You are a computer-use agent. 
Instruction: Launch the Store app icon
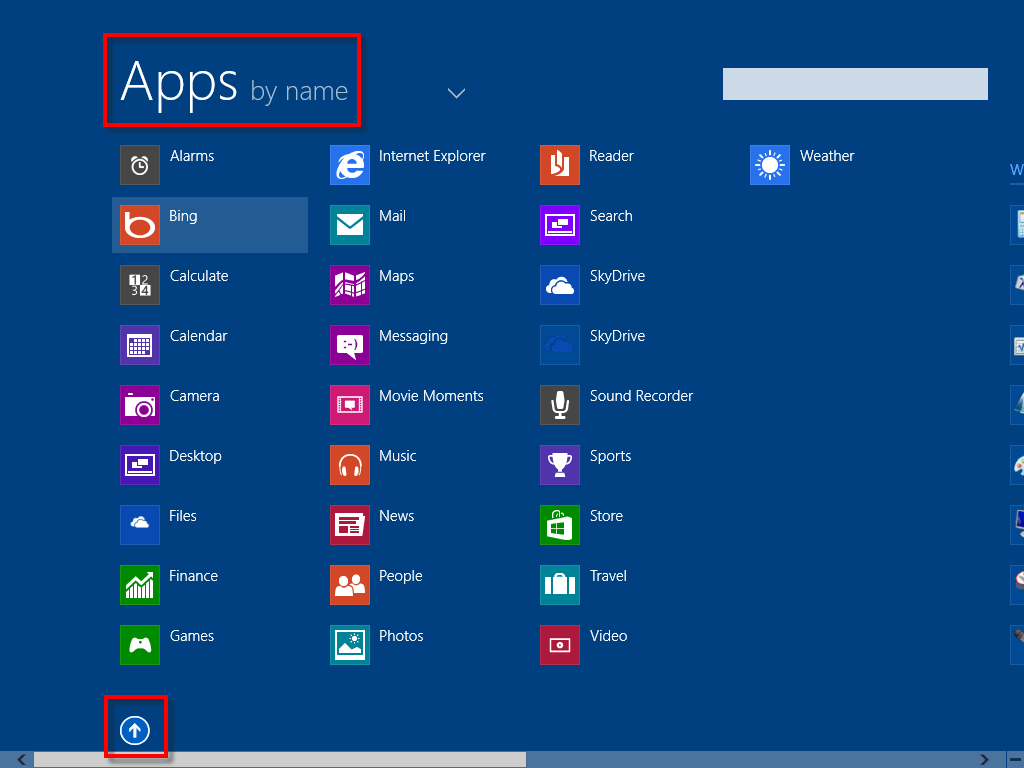(x=560, y=525)
